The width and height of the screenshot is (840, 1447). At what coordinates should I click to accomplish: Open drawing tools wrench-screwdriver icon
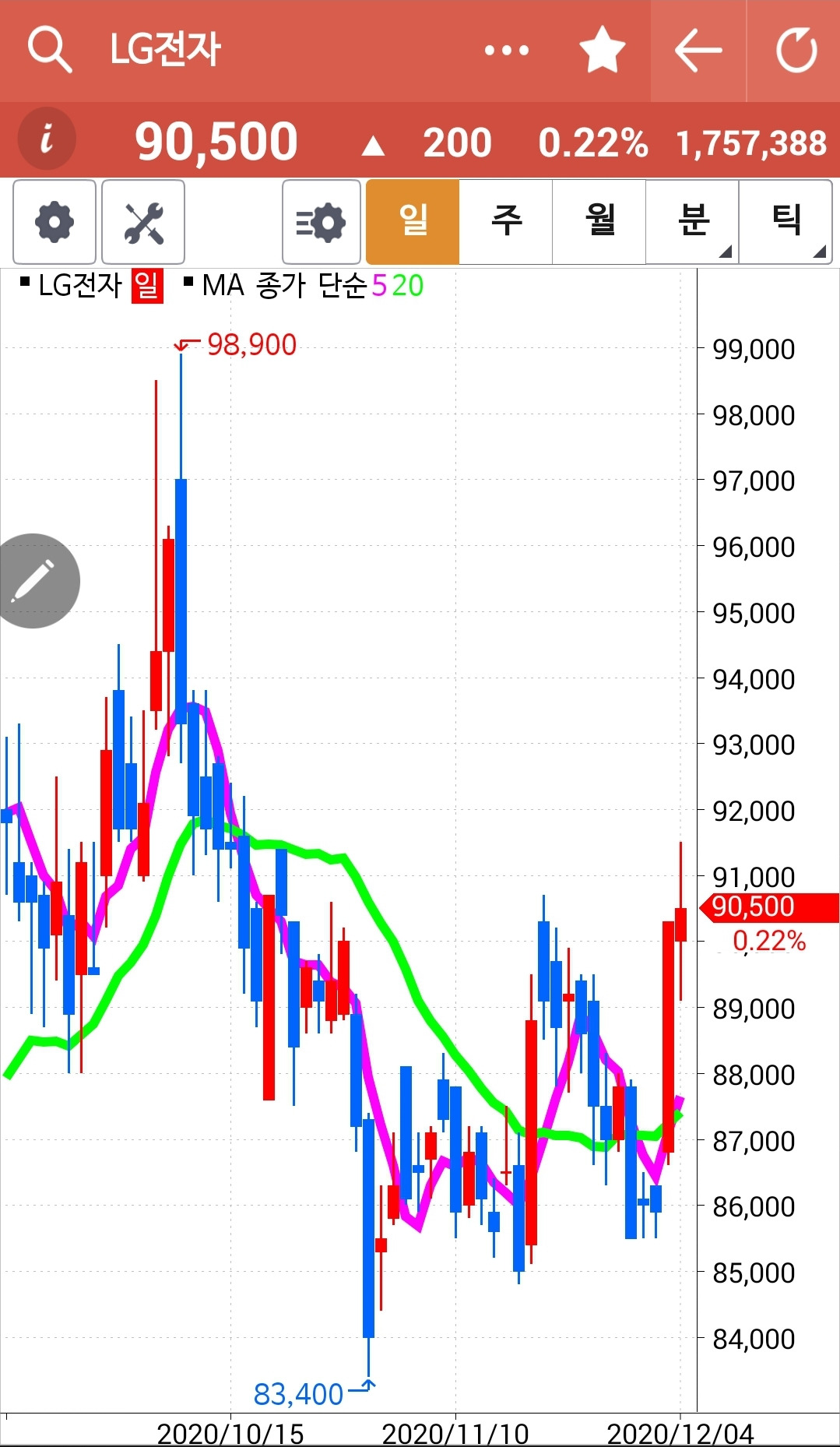pyautogui.click(x=143, y=222)
